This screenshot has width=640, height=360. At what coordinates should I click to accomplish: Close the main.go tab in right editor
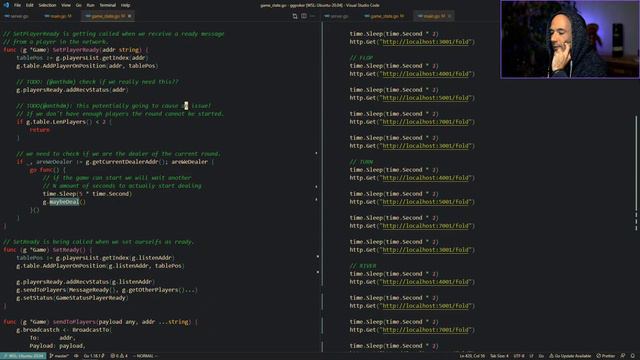449,16
